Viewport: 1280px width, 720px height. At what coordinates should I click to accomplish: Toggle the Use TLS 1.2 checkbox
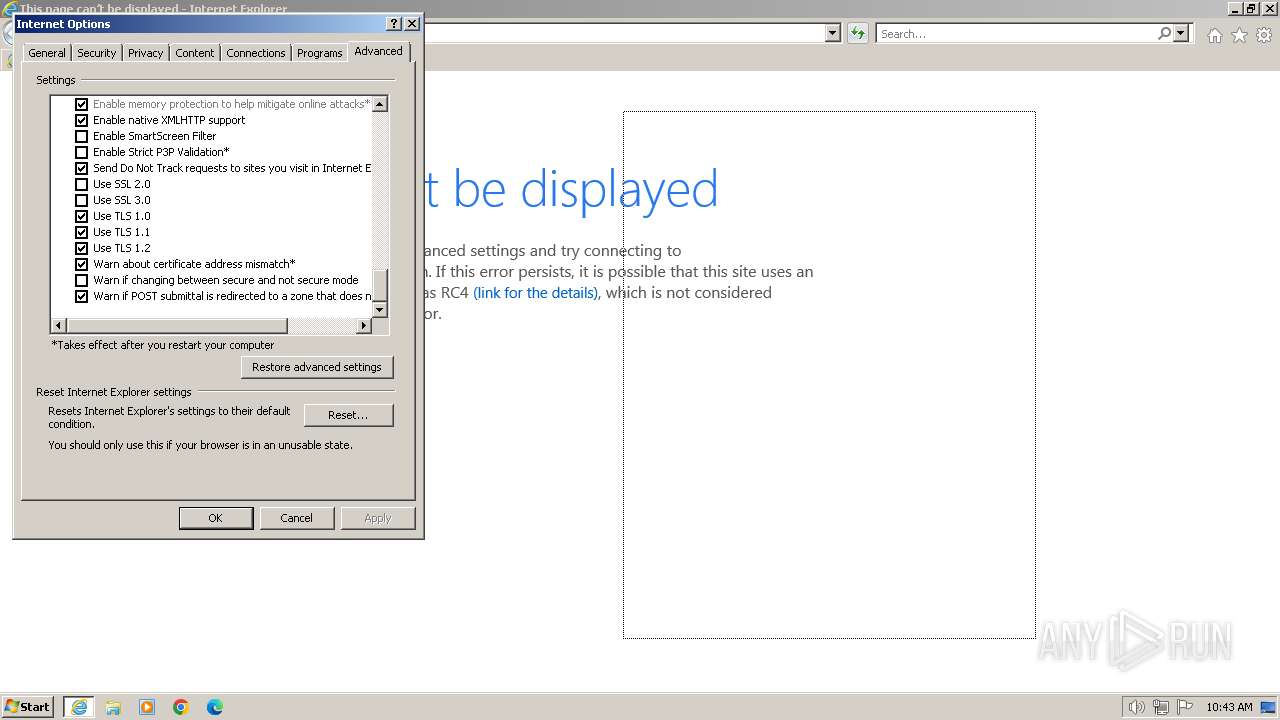pyautogui.click(x=82, y=248)
